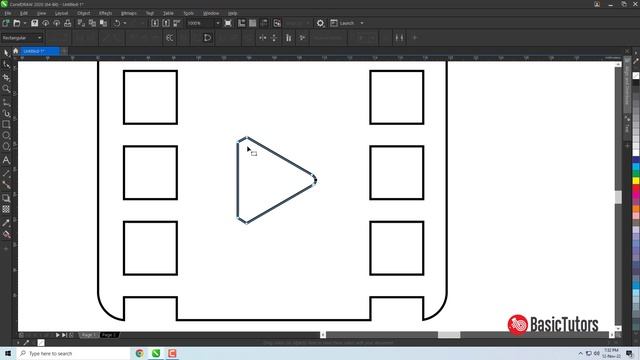Select the Zoom tool
Screen dimensions: 640x360
point(6,89)
